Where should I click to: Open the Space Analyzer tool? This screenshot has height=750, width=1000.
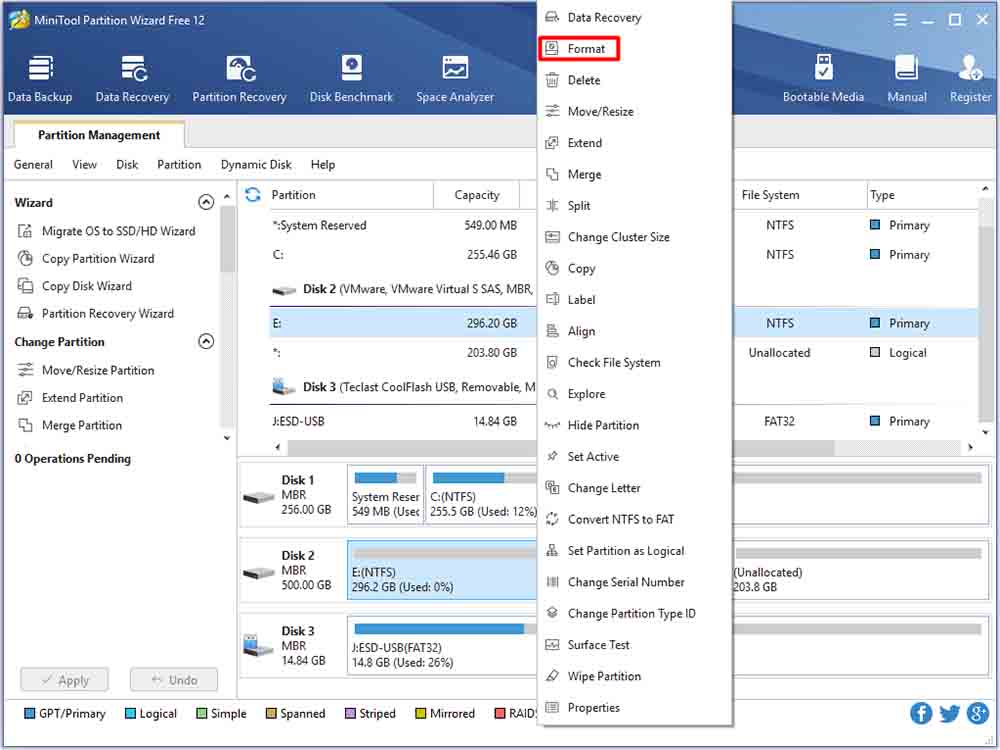tap(455, 78)
